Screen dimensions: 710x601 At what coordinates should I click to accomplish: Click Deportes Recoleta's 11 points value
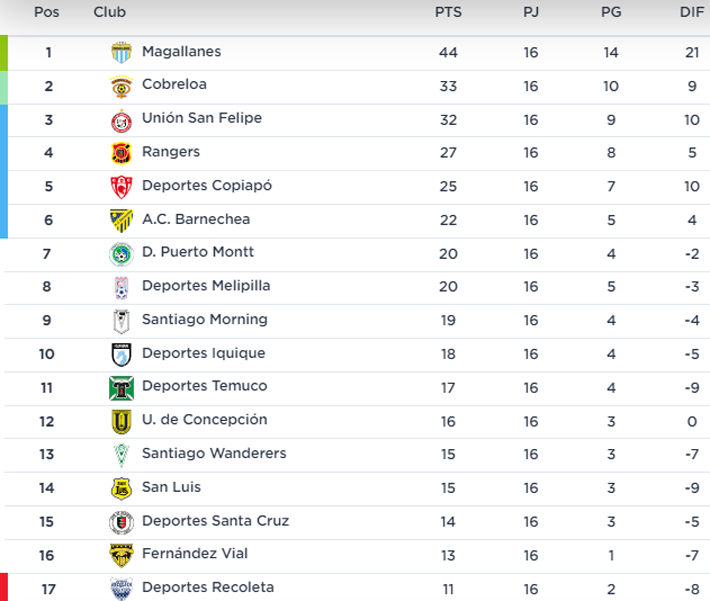(x=448, y=588)
